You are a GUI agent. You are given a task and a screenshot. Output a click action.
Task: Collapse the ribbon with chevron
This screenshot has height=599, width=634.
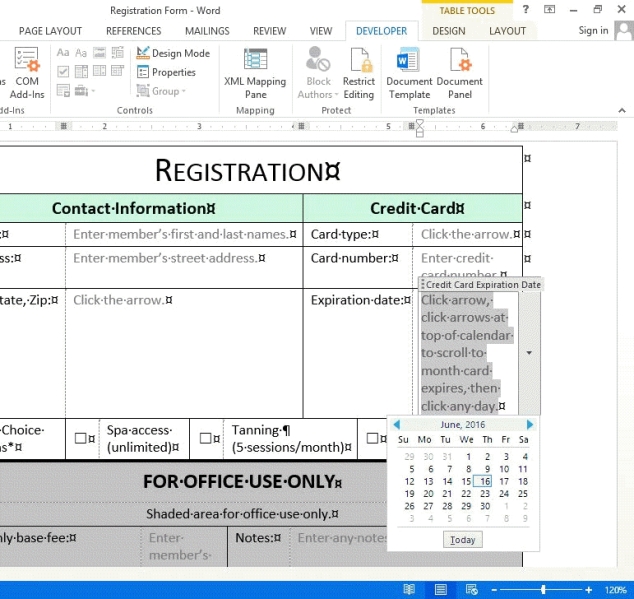pos(622,110)
